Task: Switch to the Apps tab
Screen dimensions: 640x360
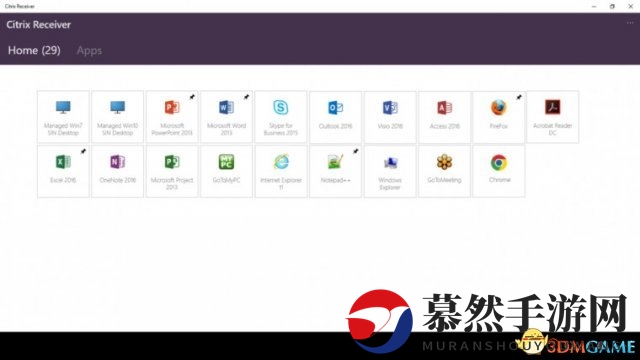Action: click(x=89, y=51)
